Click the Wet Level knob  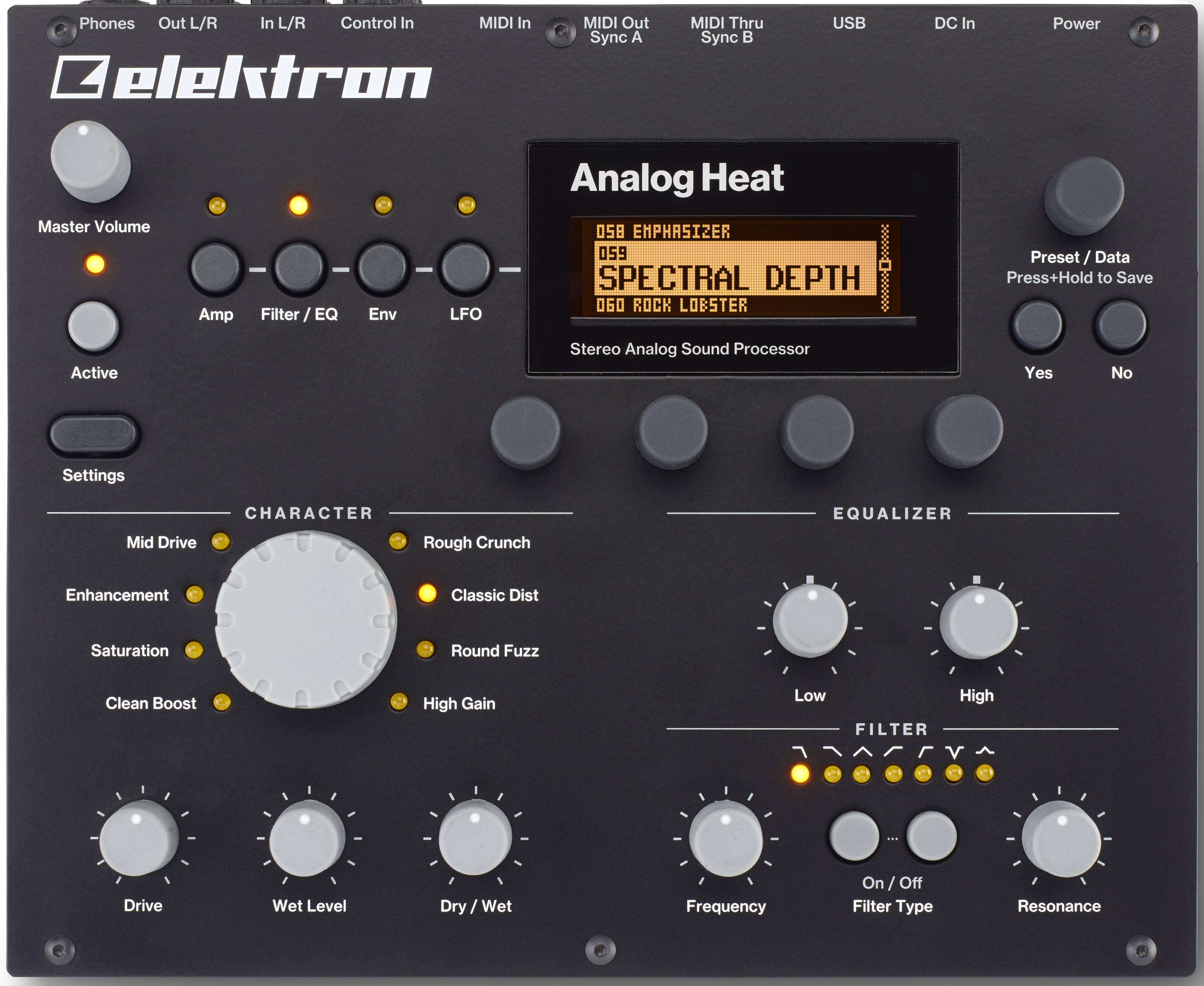coord(307,838)
